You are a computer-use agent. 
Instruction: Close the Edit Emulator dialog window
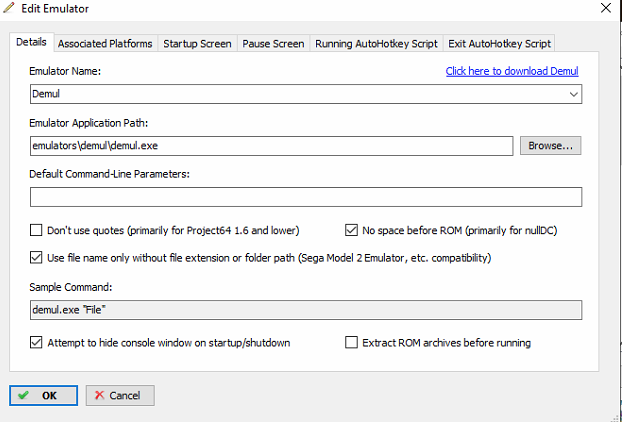[606, 8]
